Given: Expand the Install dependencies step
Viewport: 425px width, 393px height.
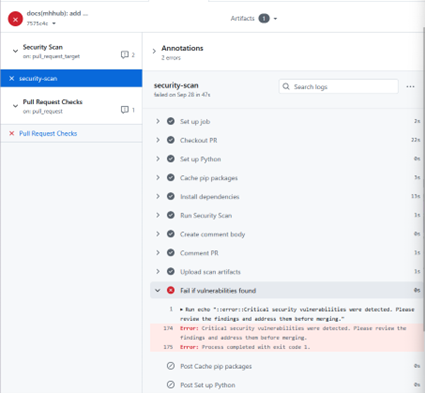Looking at the screenshot, I should [x=158, y=196].
